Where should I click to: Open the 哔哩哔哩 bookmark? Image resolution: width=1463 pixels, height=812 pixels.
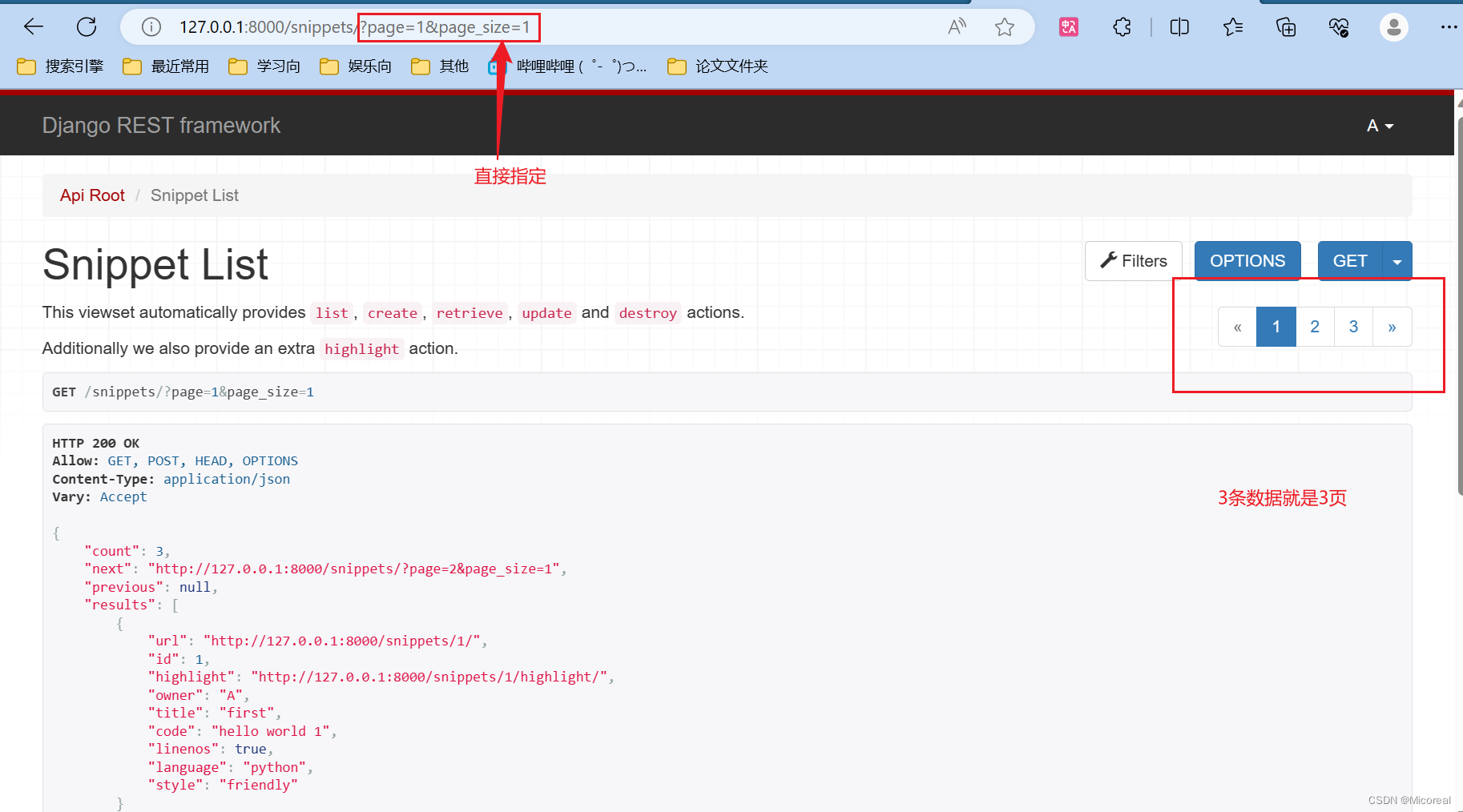[567, 66]
